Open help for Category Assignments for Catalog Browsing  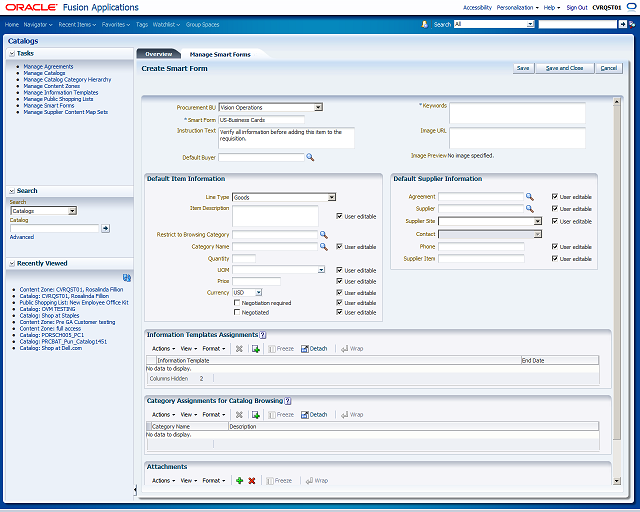tap(288, 401)
